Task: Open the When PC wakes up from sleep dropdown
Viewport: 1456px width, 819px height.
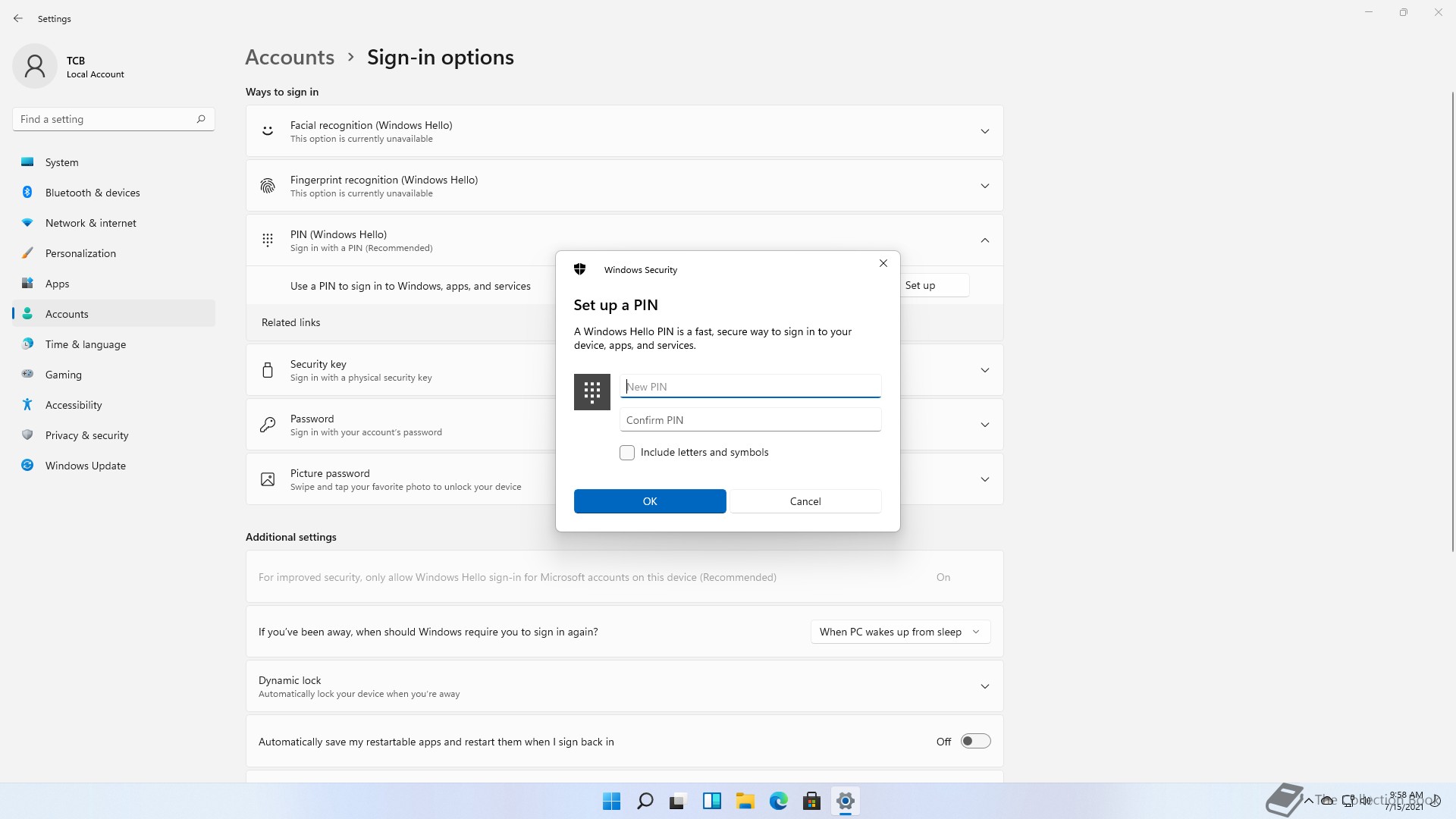Action: tap(900, 632)
